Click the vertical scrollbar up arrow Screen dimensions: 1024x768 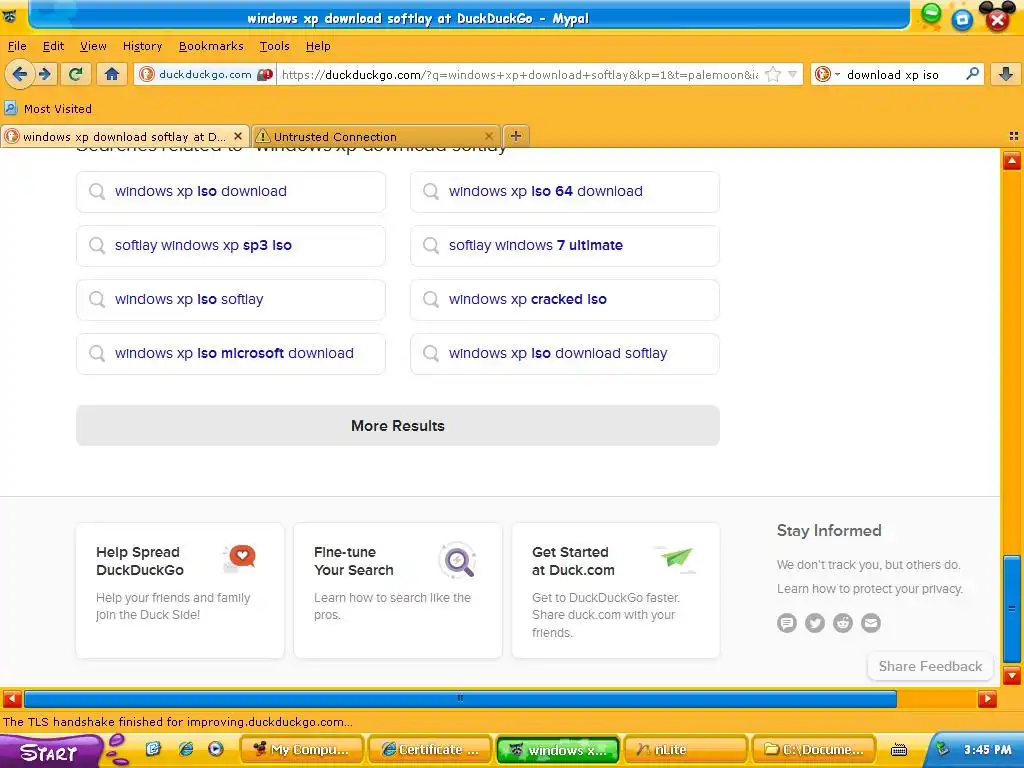pyautogui.click(x=1012, y=160)
